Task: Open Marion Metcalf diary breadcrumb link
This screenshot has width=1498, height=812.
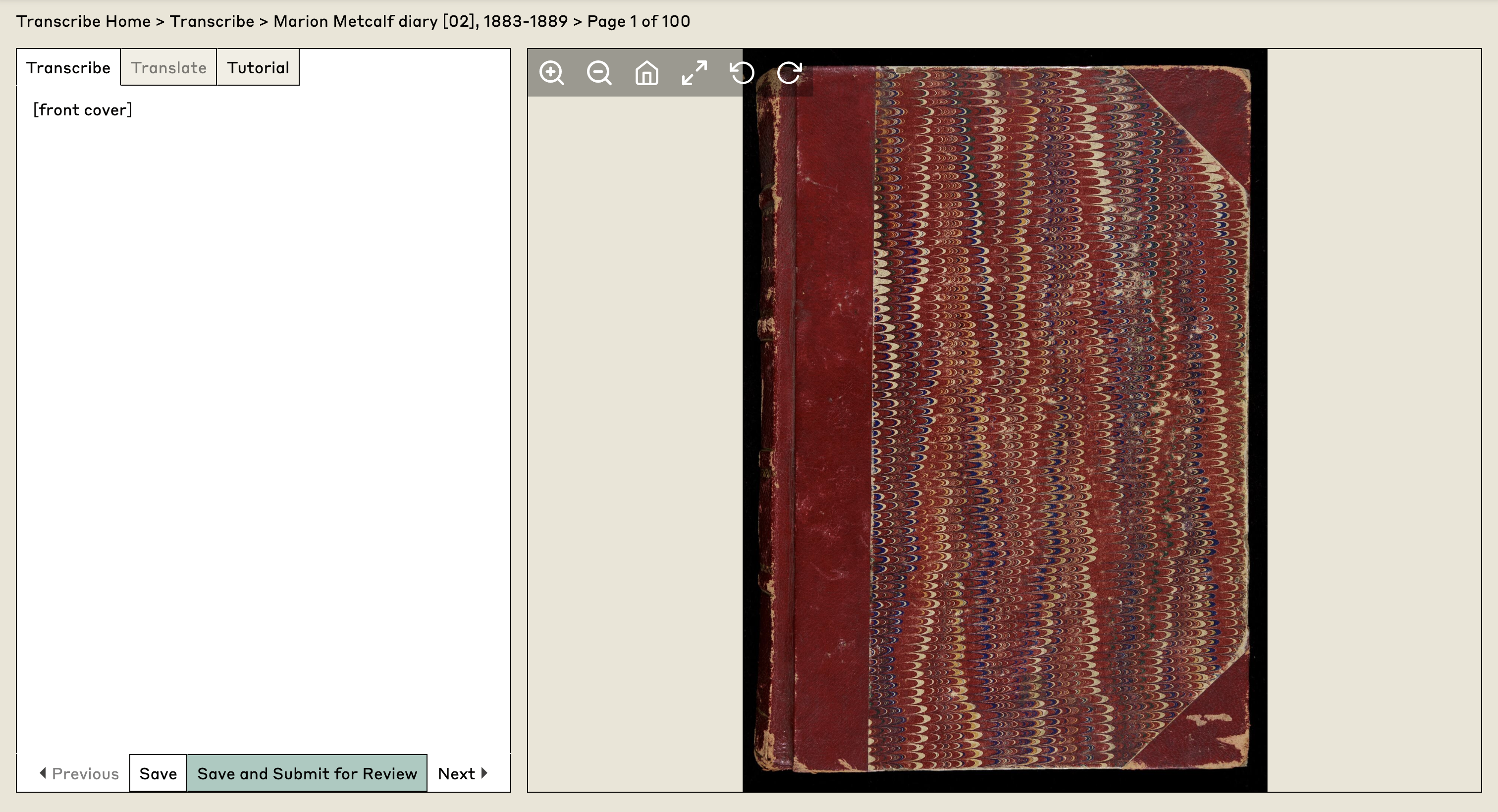Action: coord(421,21)
